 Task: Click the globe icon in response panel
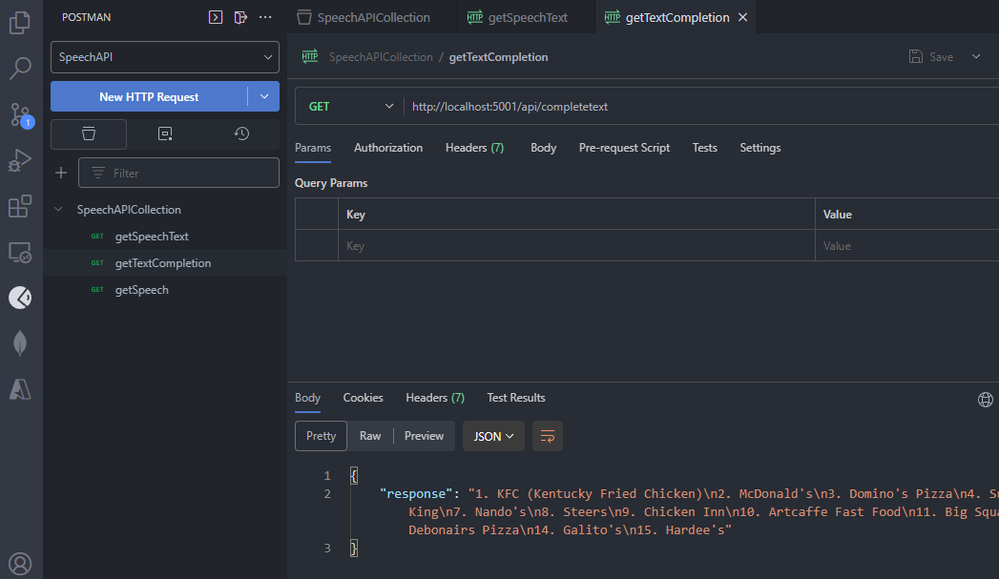click(x=985, y=399)
